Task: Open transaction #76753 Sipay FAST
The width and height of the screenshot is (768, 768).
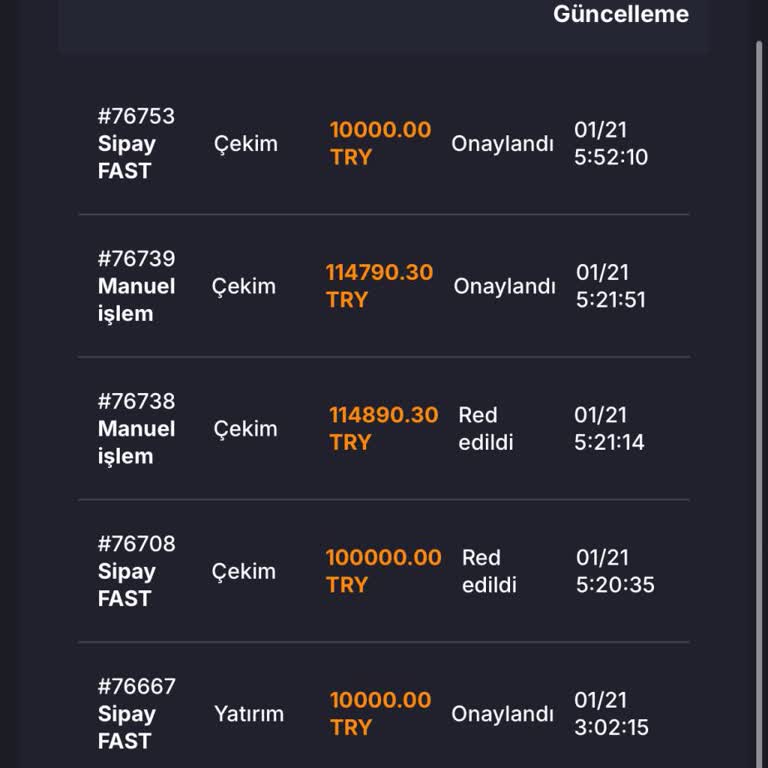Action: point(136,143)
